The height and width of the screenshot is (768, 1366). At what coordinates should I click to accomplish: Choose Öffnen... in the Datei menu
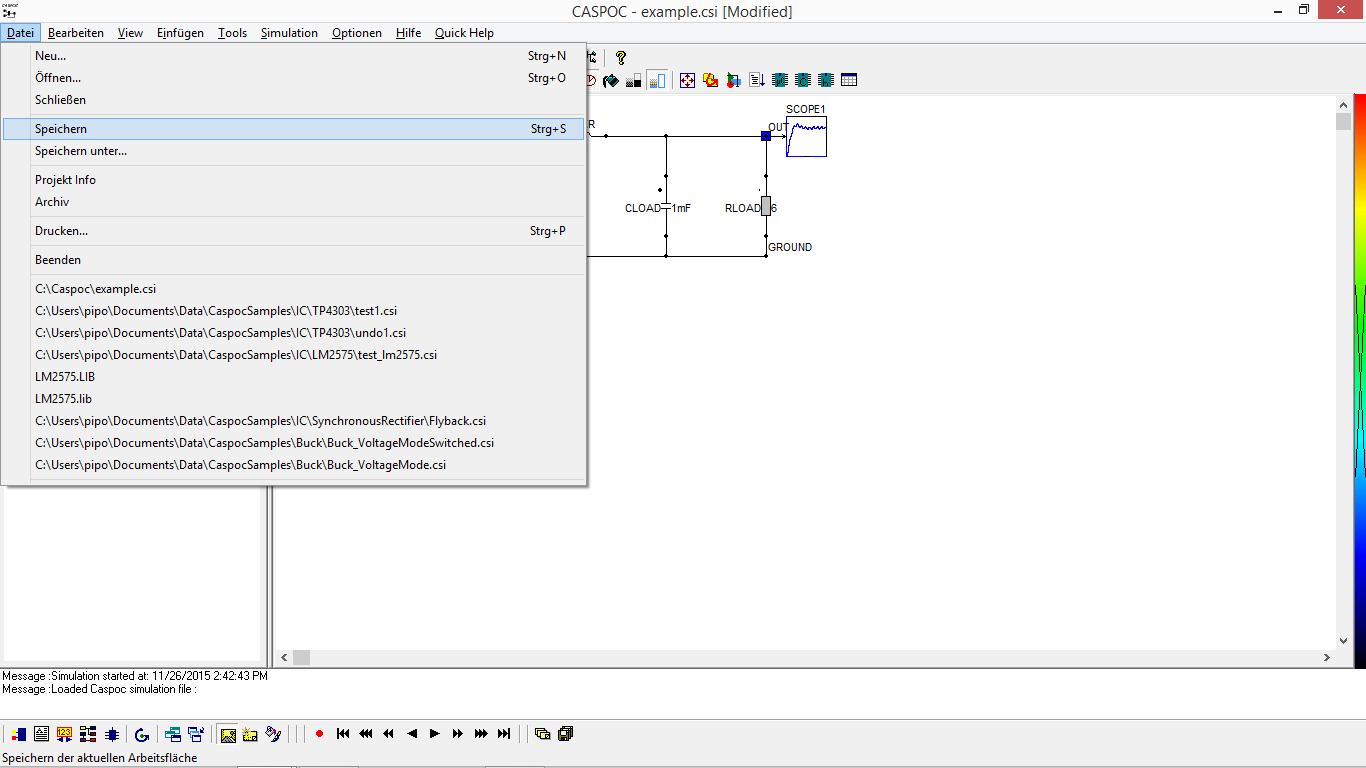[x=294, y=78]
